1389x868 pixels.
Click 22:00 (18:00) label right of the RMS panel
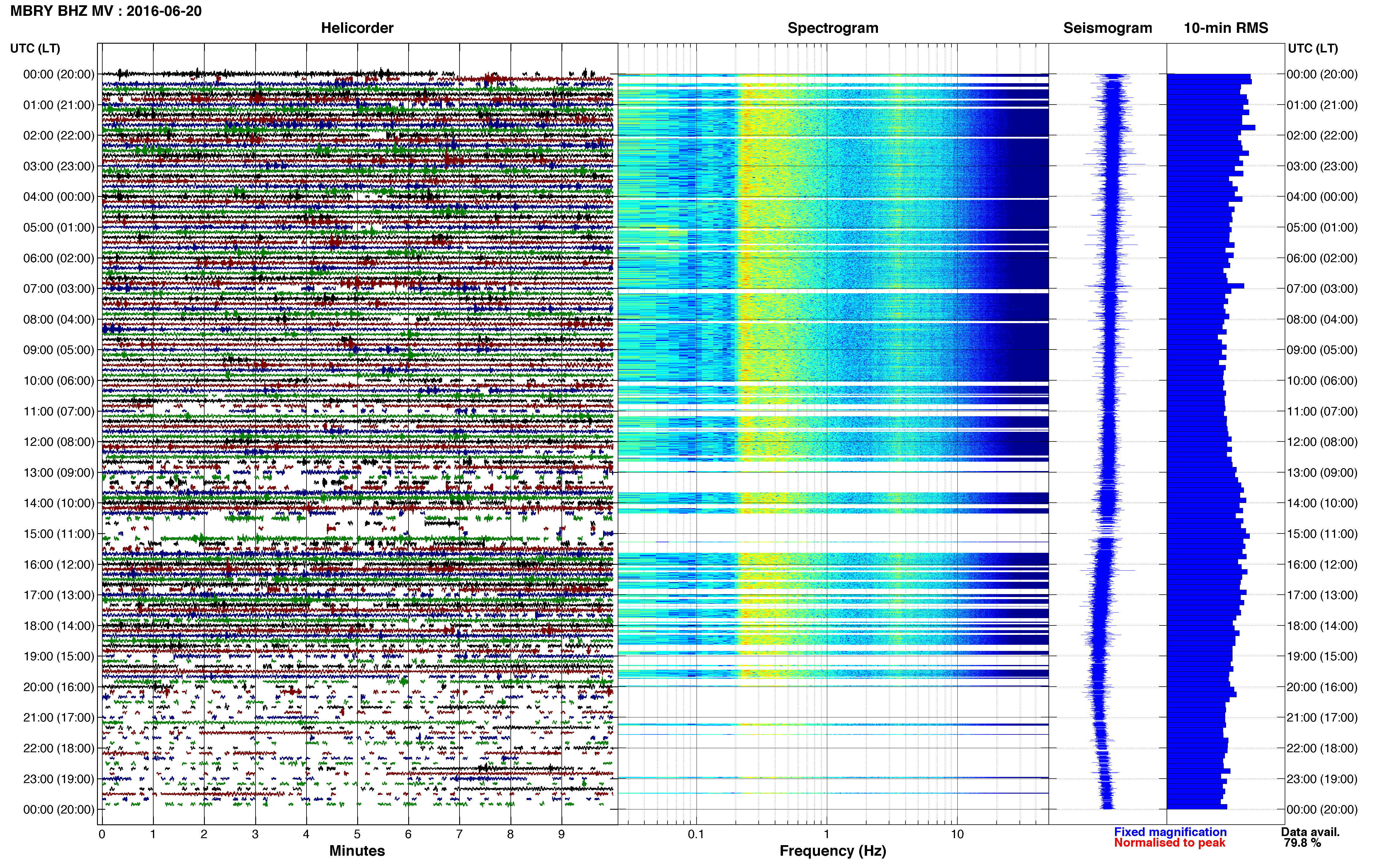click(x=1322, y=748)
